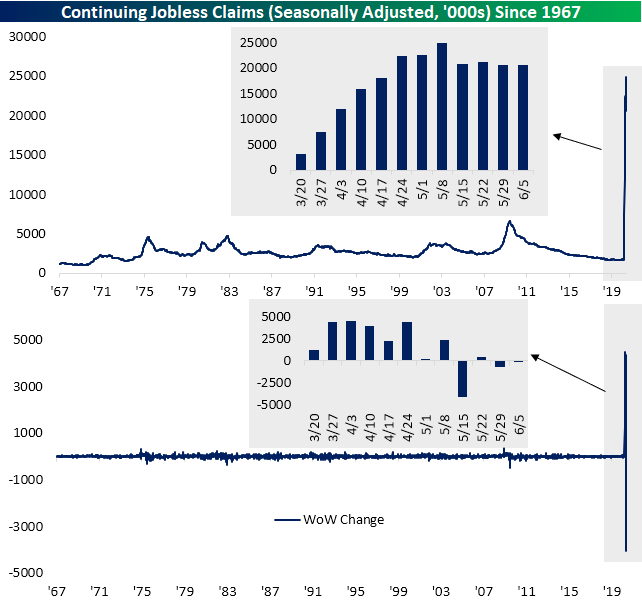Image resolution: width=642 pixels, height=601 pixels.
Task: Click the 4/24 bar in lower inset chart
Action: point(407,341)
